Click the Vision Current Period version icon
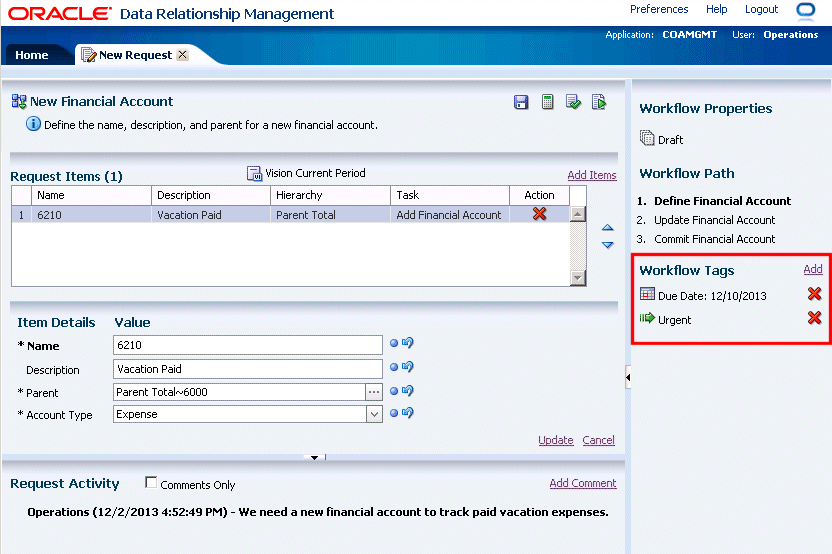This screenshot has height=554, width=832. 255,174
